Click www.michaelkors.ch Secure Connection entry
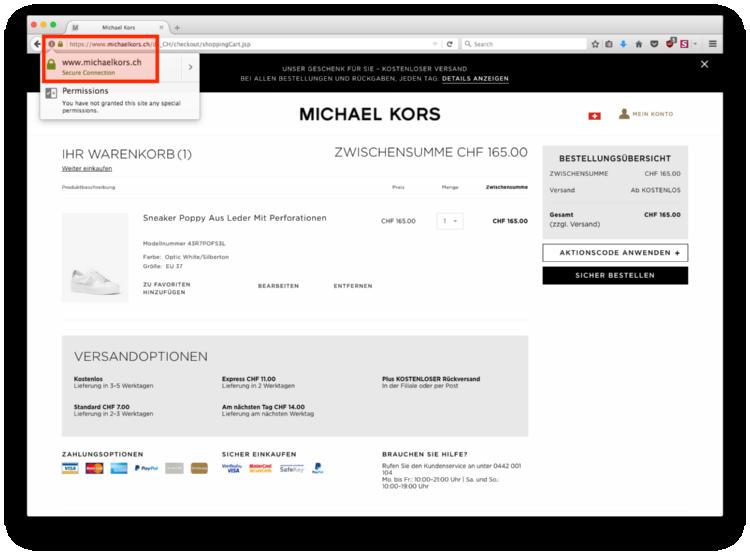750x555 pixels. point(101,67)
